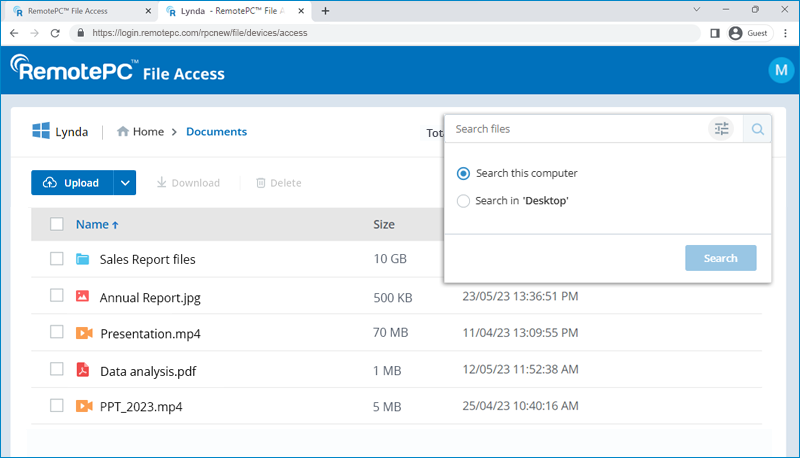800x458 pixels.
Task: Click the search magnifier icon
Action: pos(758,129)
